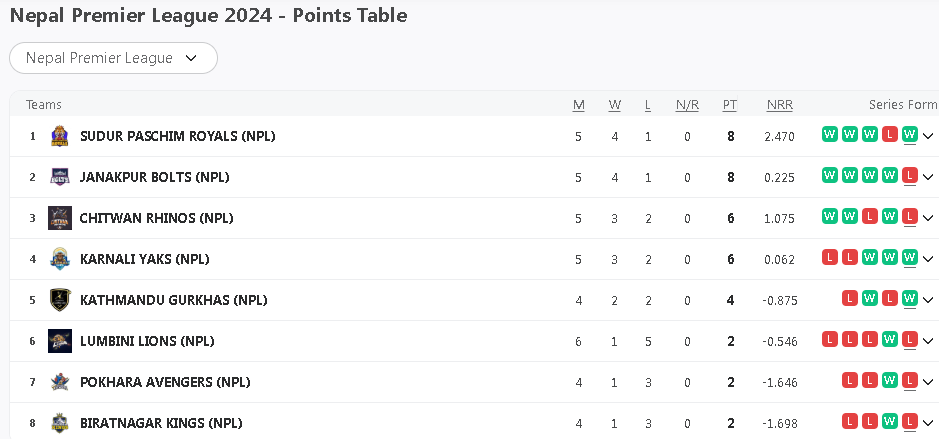939x439 pixels.
Task: Click the Chitwan Rhinos team logo
Action: click(x=60, y=218)
